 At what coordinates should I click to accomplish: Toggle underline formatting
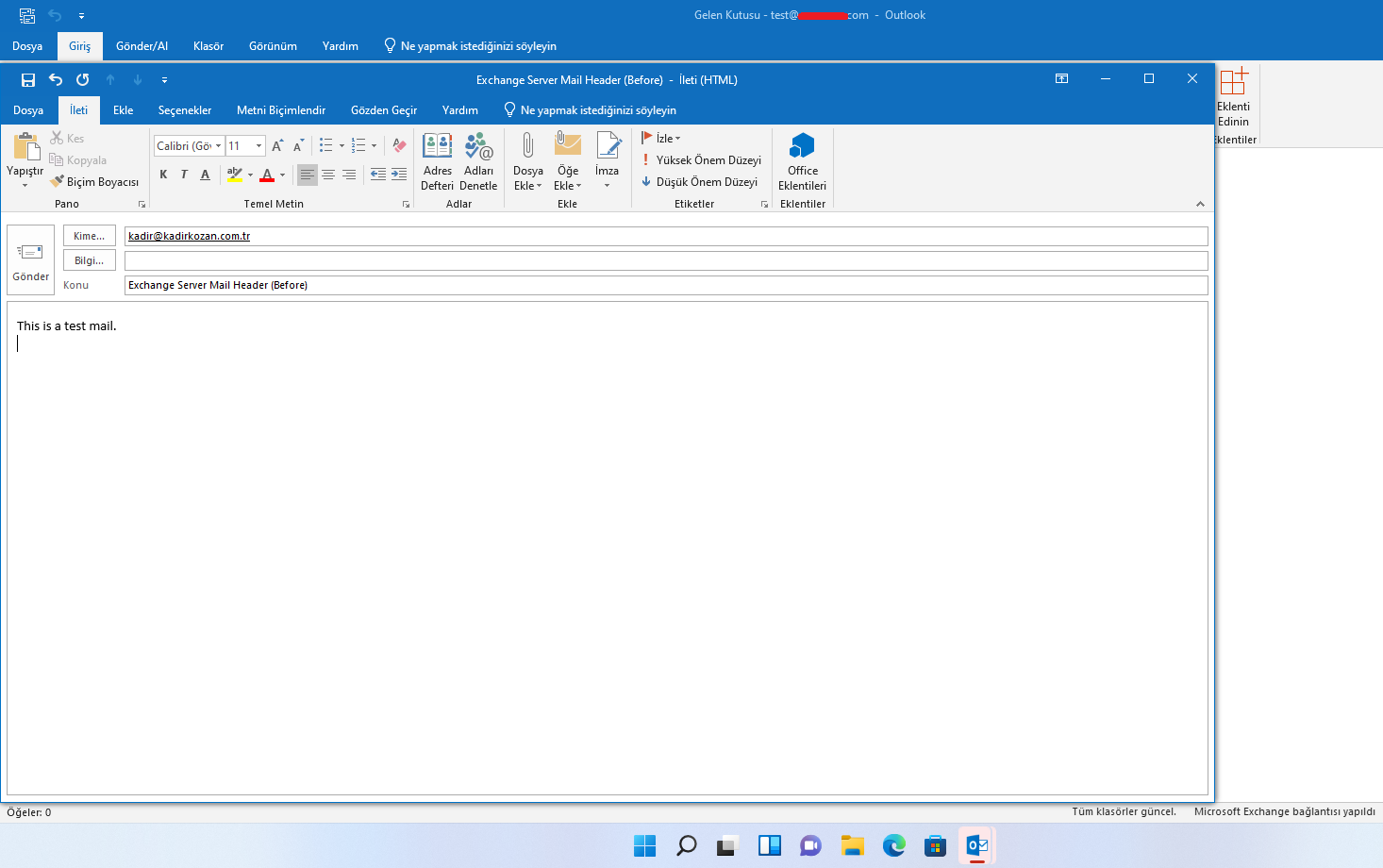(205, 174)
